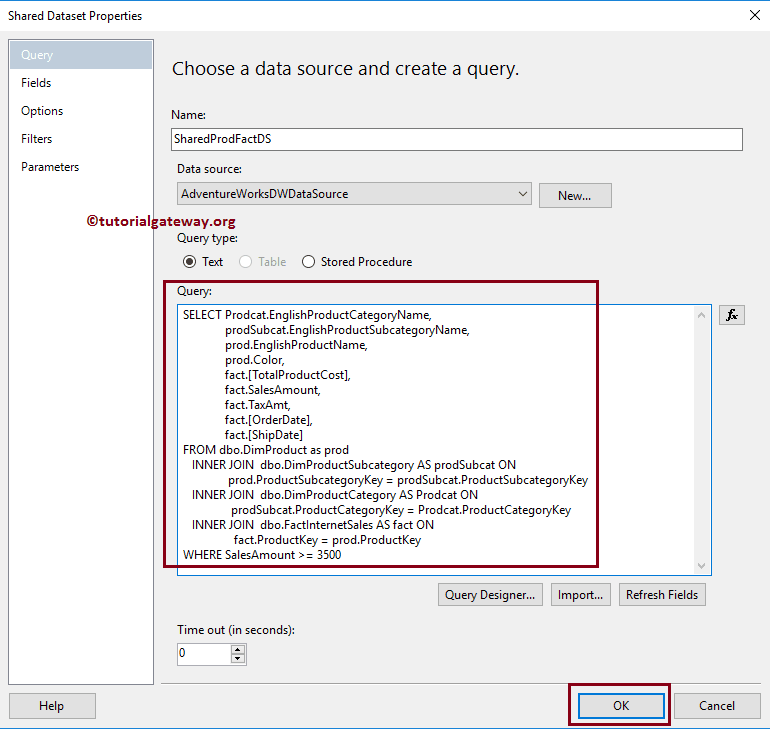Screen dimensions: 770x729
Task: Confirm with the OK button
Action: tap(621, 705)
